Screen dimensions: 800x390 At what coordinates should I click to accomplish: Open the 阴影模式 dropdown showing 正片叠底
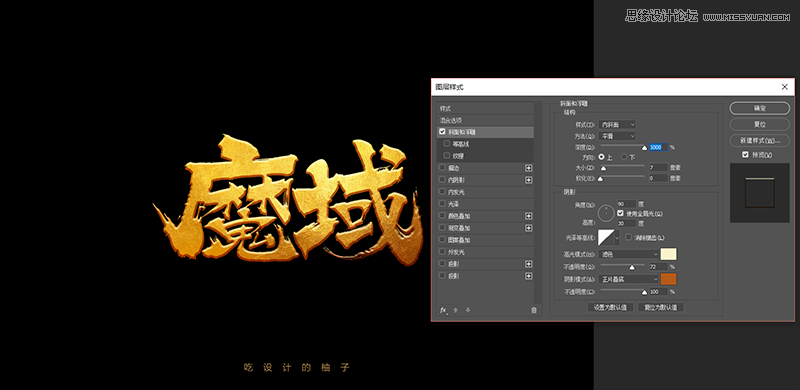pos(629,279)
